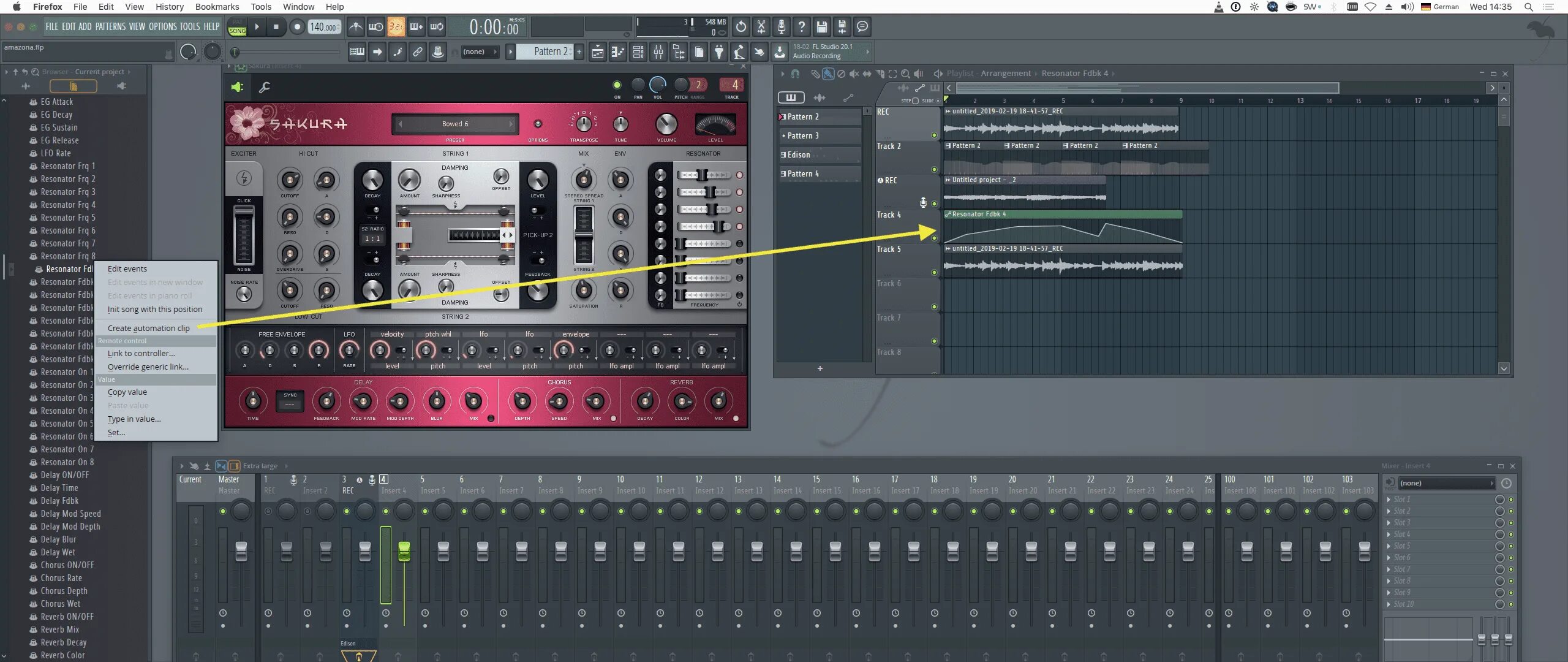Add new pattern with plus button
This screenshot has width=1568, height=662.
pyautogui.click(x=579, y=52)
